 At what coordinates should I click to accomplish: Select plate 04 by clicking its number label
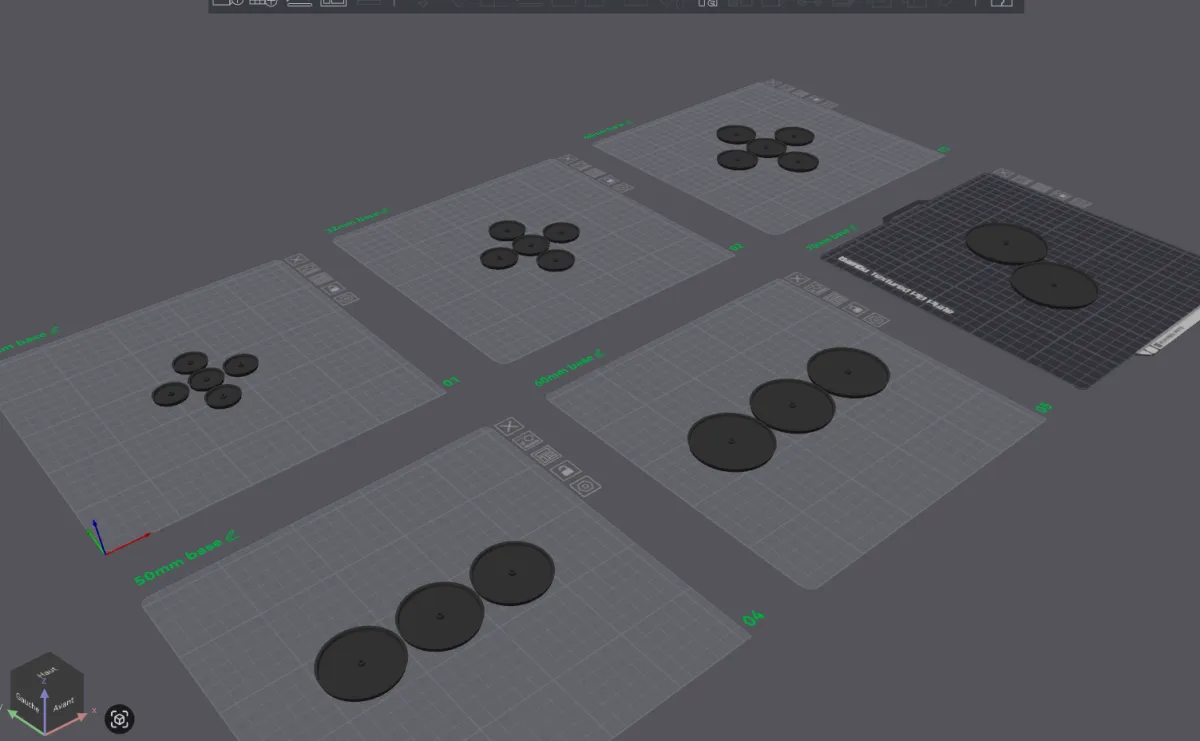pos(753,619)
